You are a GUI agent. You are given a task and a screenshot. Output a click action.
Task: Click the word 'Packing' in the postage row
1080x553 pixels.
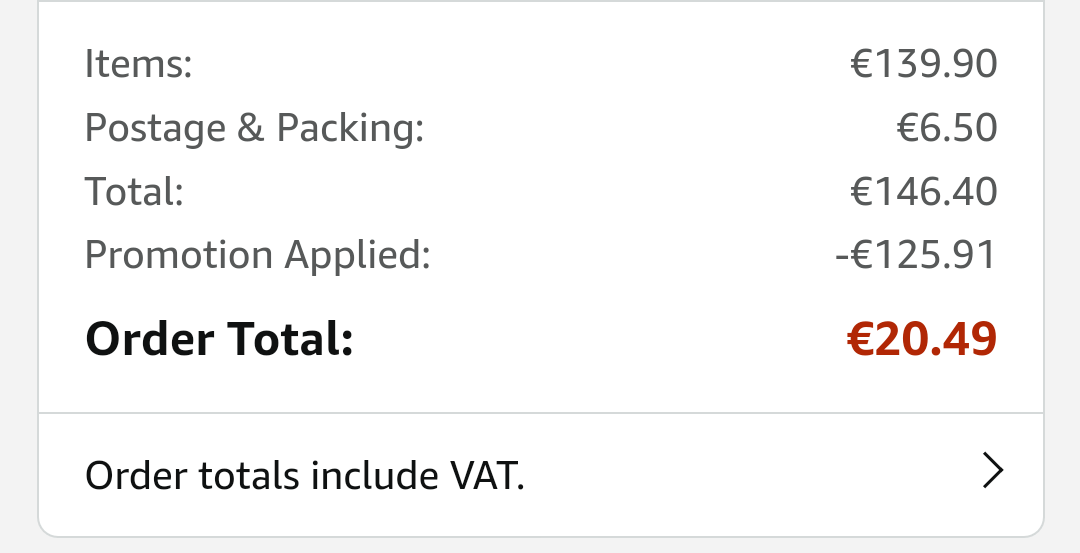click(350, 128)
